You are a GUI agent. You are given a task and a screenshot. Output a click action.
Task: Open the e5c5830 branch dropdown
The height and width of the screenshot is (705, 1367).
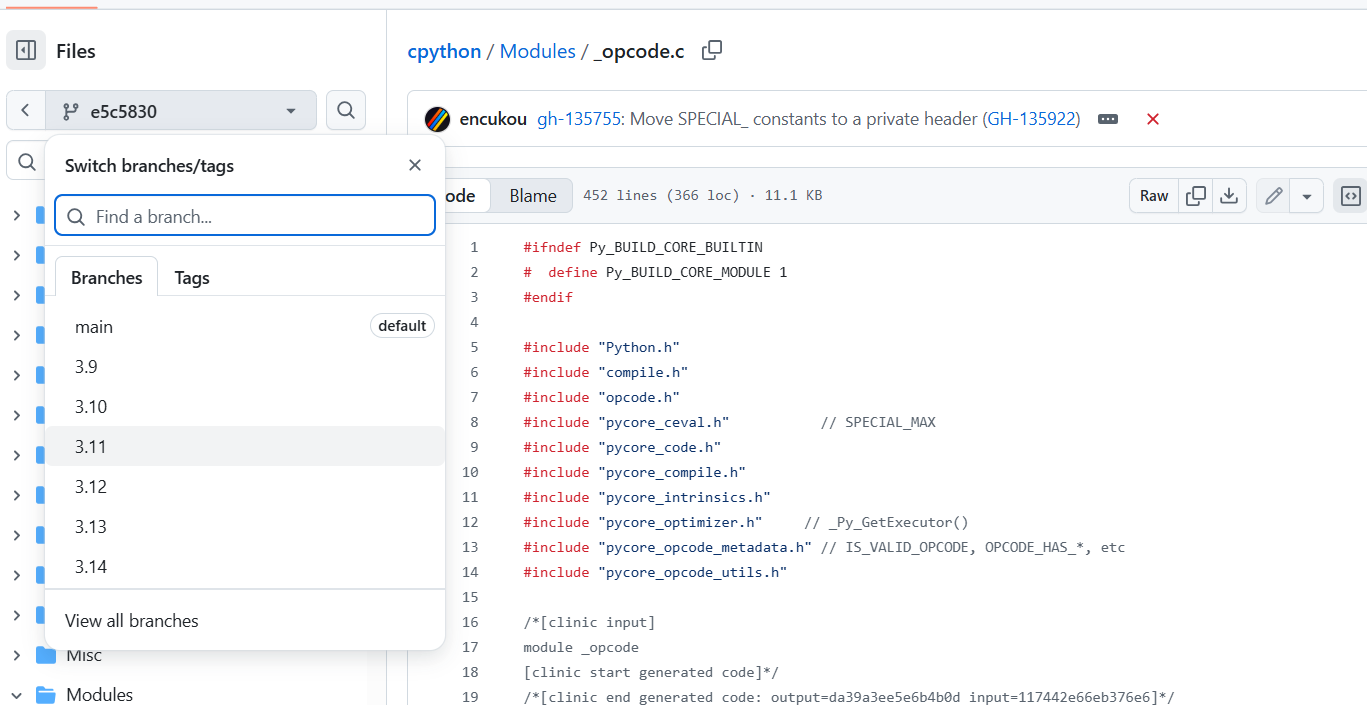tap(181, 111)
